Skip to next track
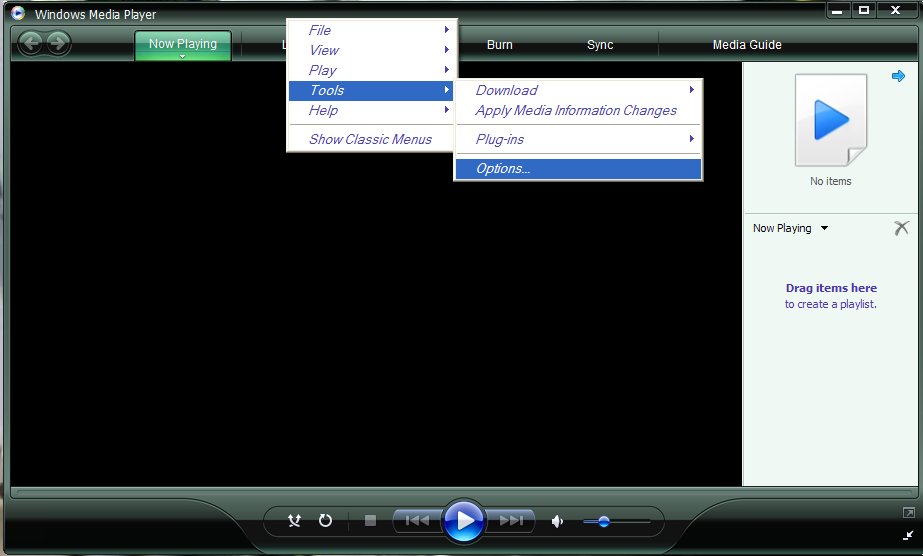This screenshot has width=923, height=556. (x=511, y=521)
